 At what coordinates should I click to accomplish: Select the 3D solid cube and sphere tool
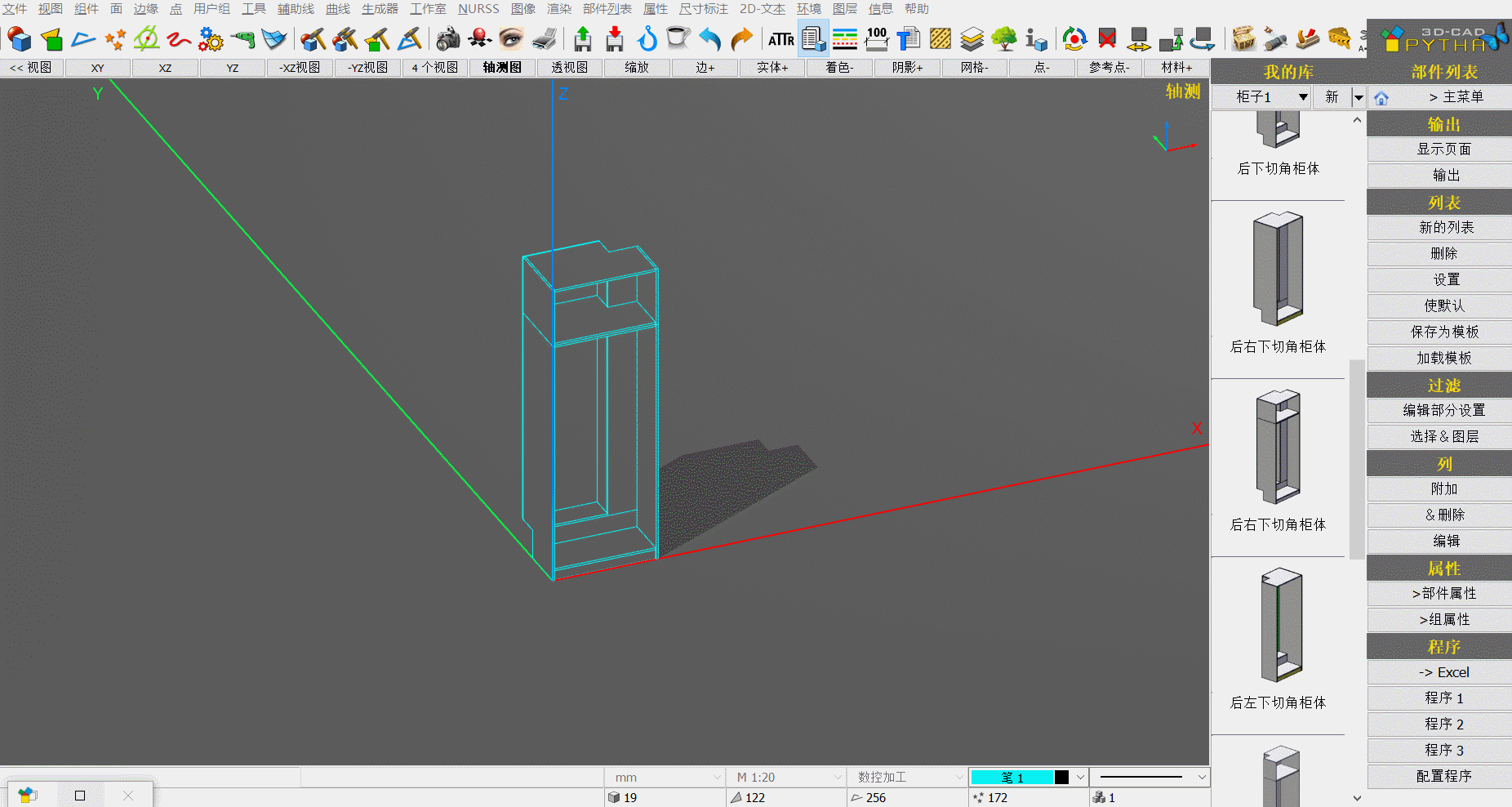click(x=19, y=38)
